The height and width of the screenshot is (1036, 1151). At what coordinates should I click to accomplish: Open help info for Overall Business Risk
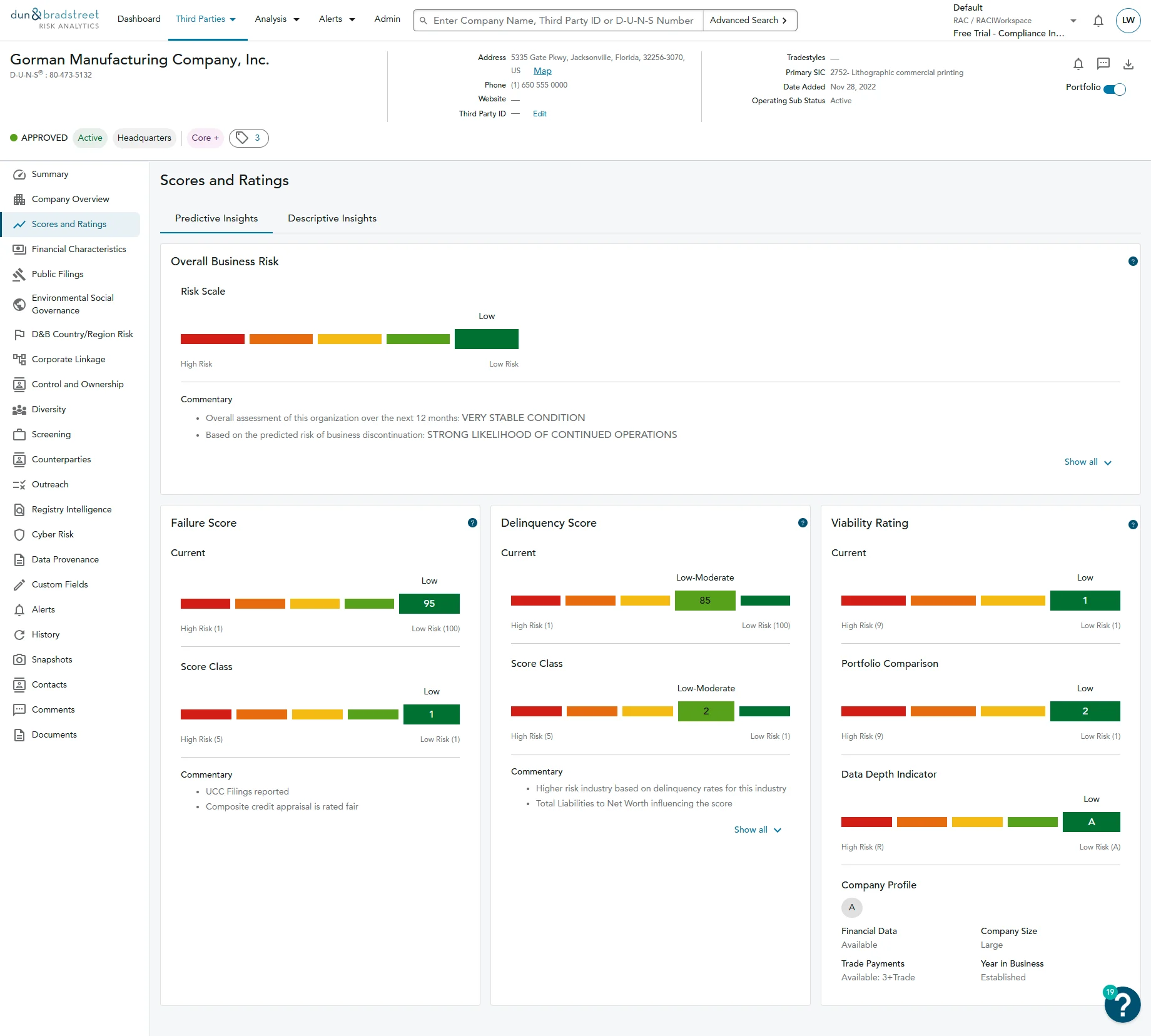point(1133,262)
